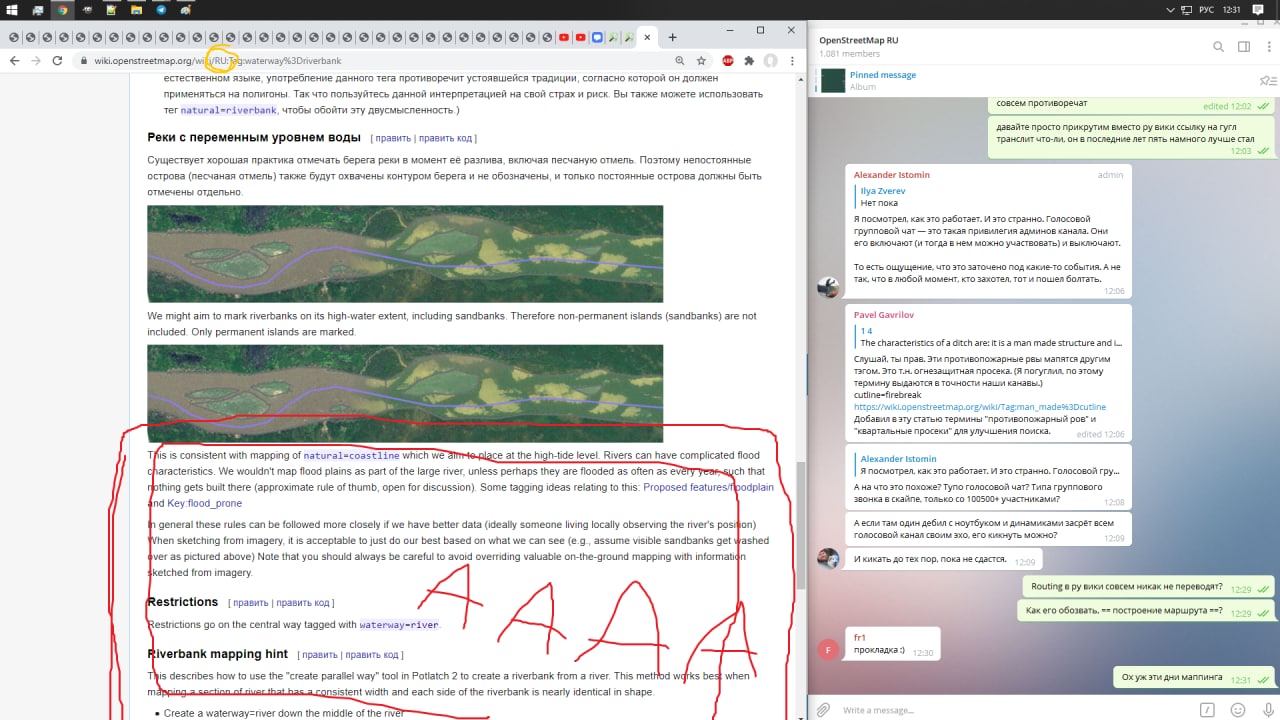This screenshot has height=720, width=1280.
Task: Click the taskbar clock showing 12:31
Action: (x=1232, y=9)
